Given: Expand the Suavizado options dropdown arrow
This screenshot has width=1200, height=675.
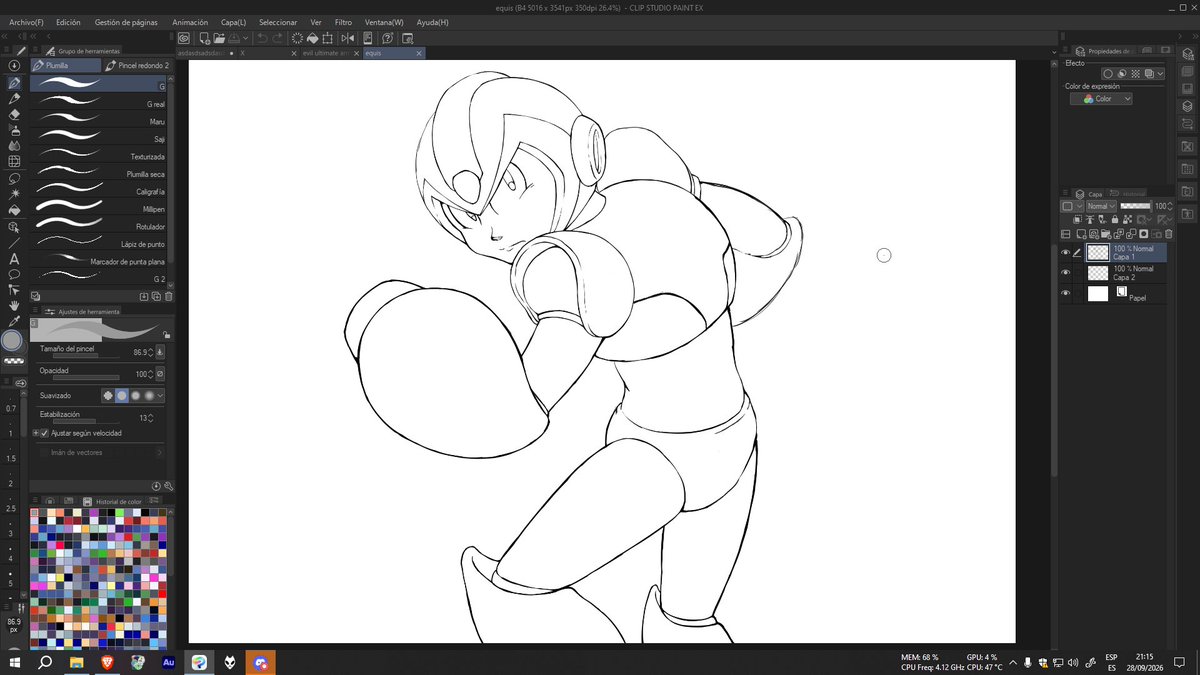Looking at the screenshot, I should coord(160,395).
